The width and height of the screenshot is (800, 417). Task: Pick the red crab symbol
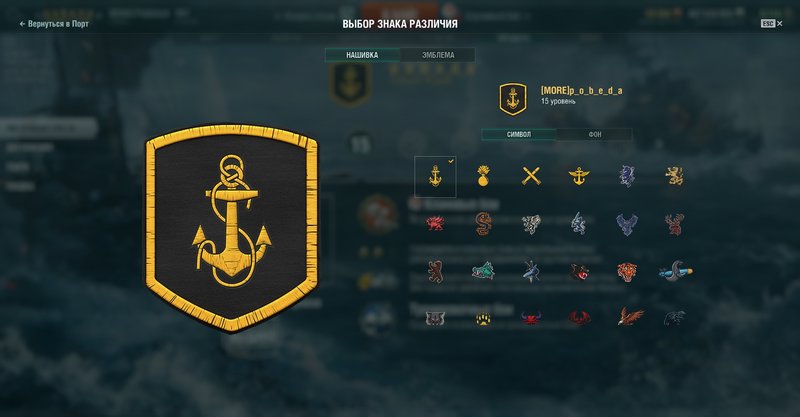point(531,318)
